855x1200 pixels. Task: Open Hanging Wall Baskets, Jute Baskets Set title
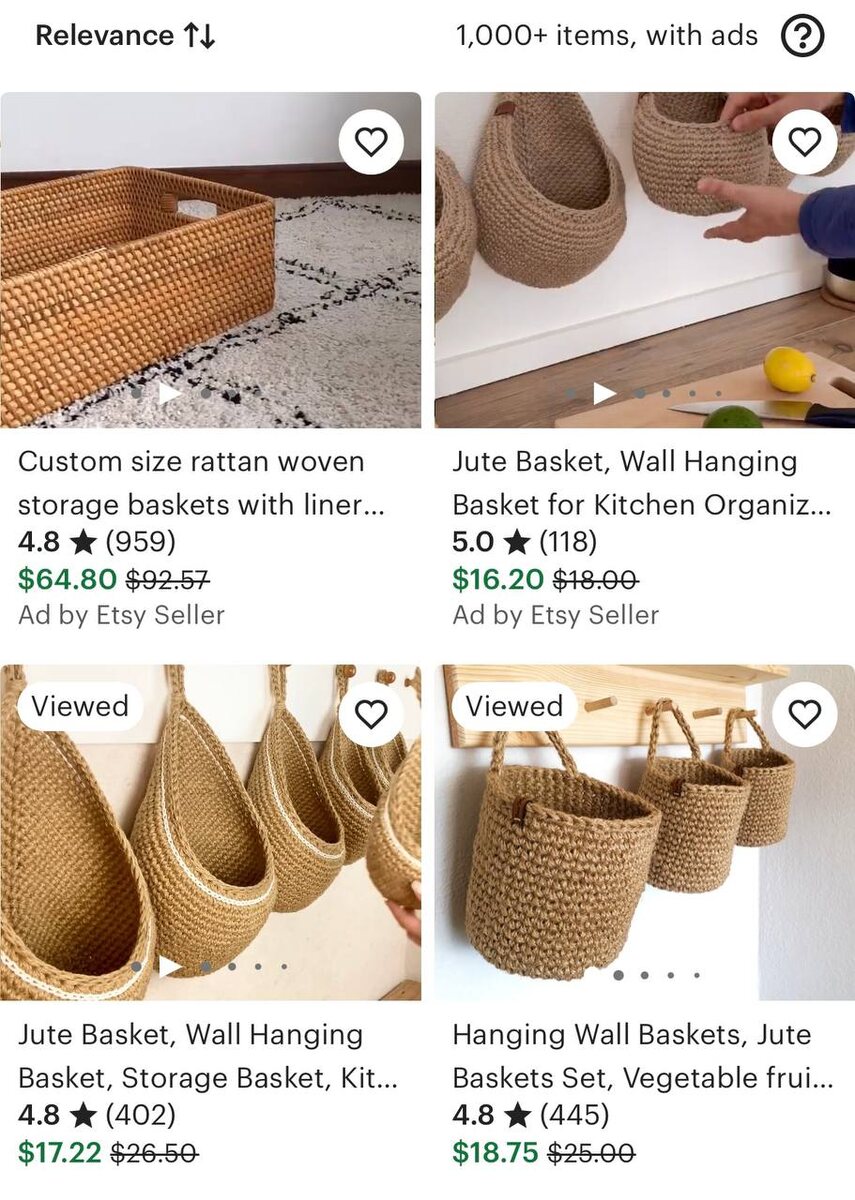tap(642, 1056)
